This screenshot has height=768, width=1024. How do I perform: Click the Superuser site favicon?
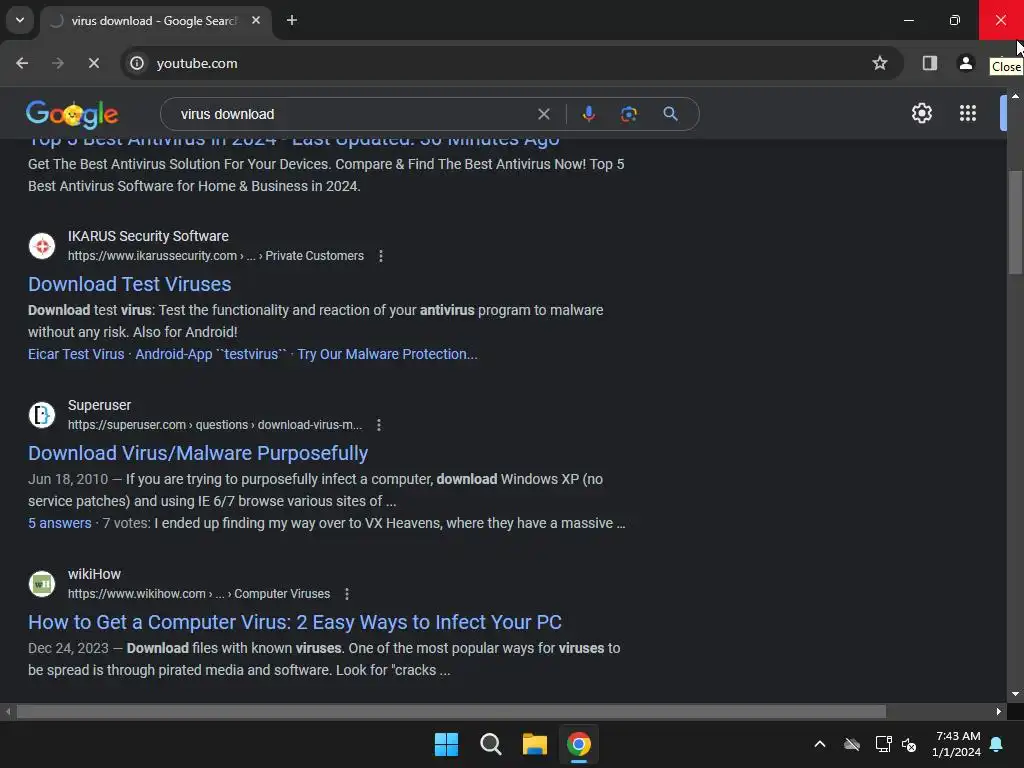[x=42, y=415]
